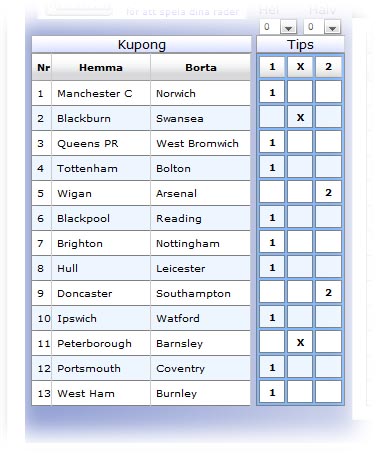Click the 1 column header under Tips
This screenshot has height=457, width=380.
point(272,67)
